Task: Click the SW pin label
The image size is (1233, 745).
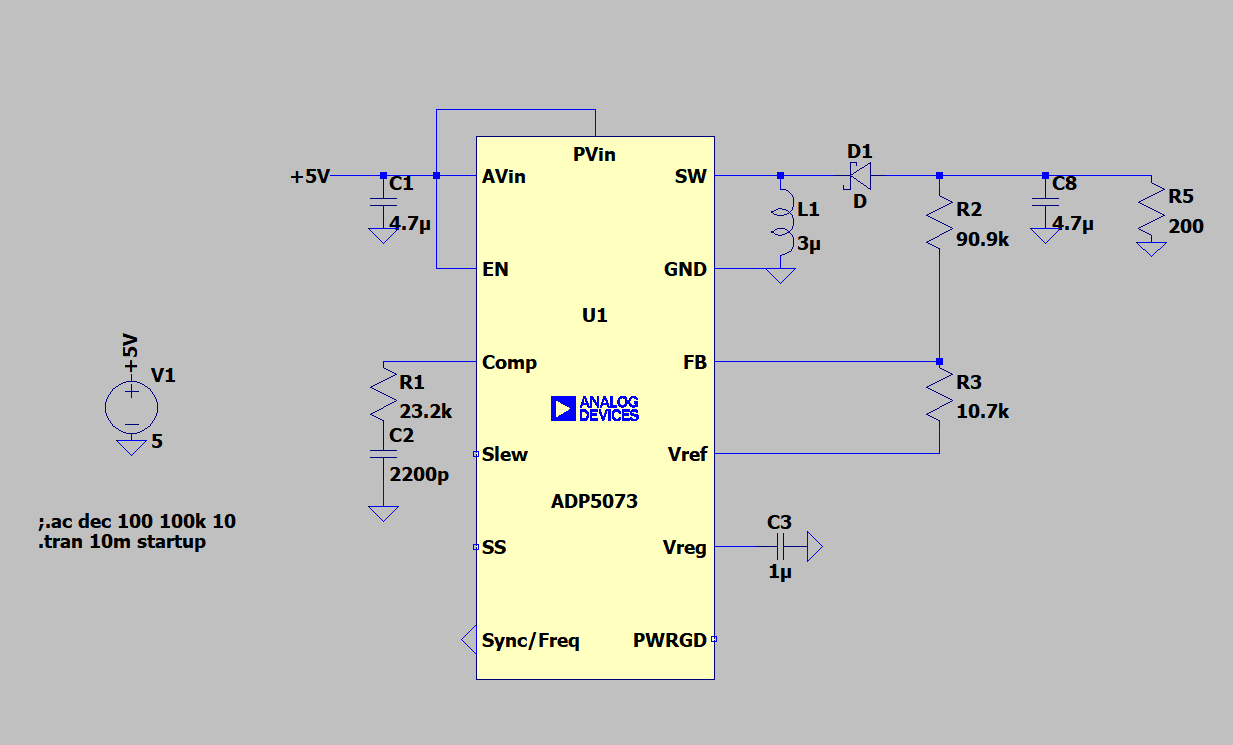Action: pyautogui.click(x=691, y=177)
